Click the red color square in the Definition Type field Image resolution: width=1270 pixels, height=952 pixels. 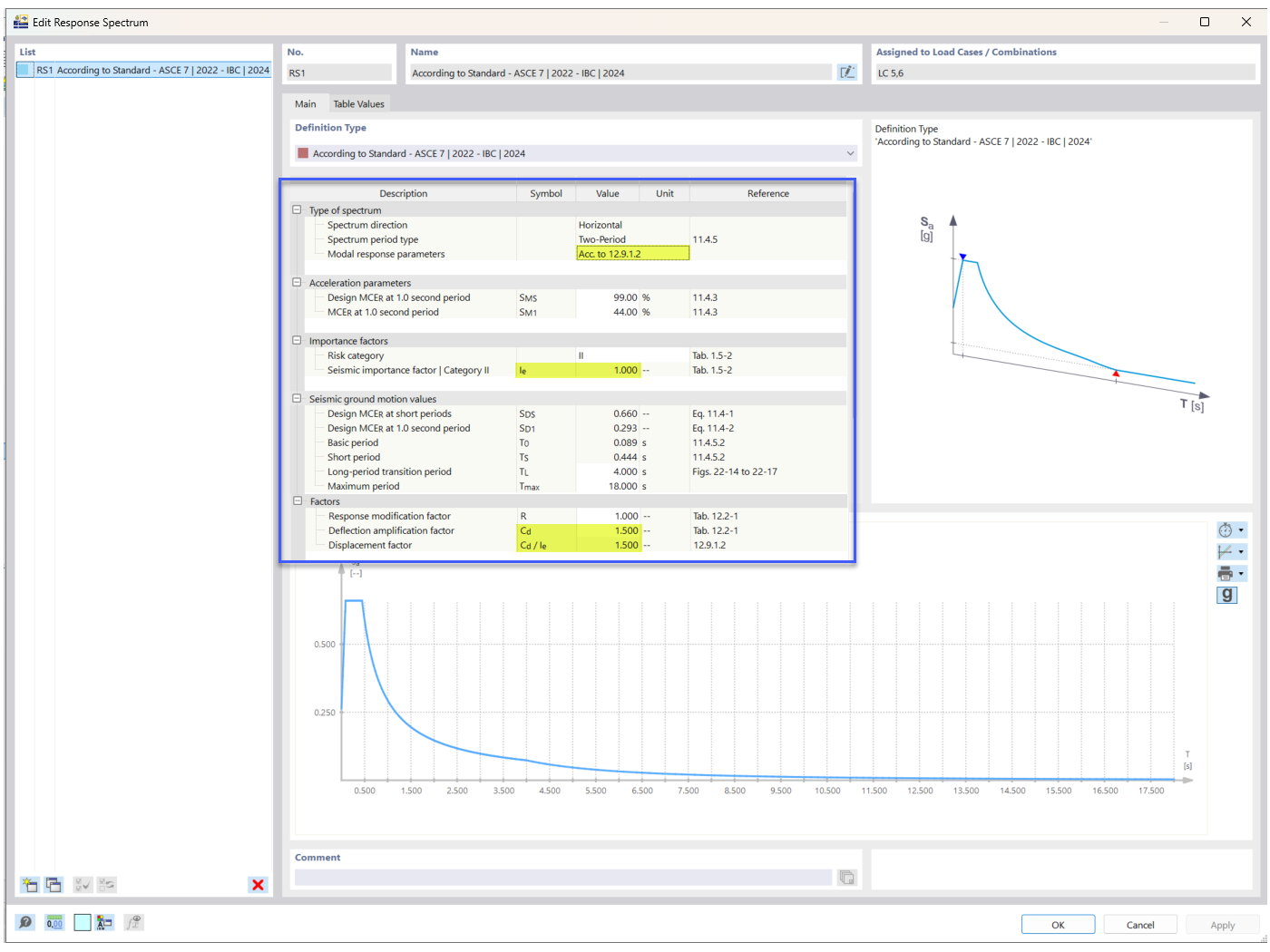(x=303, y=153)
